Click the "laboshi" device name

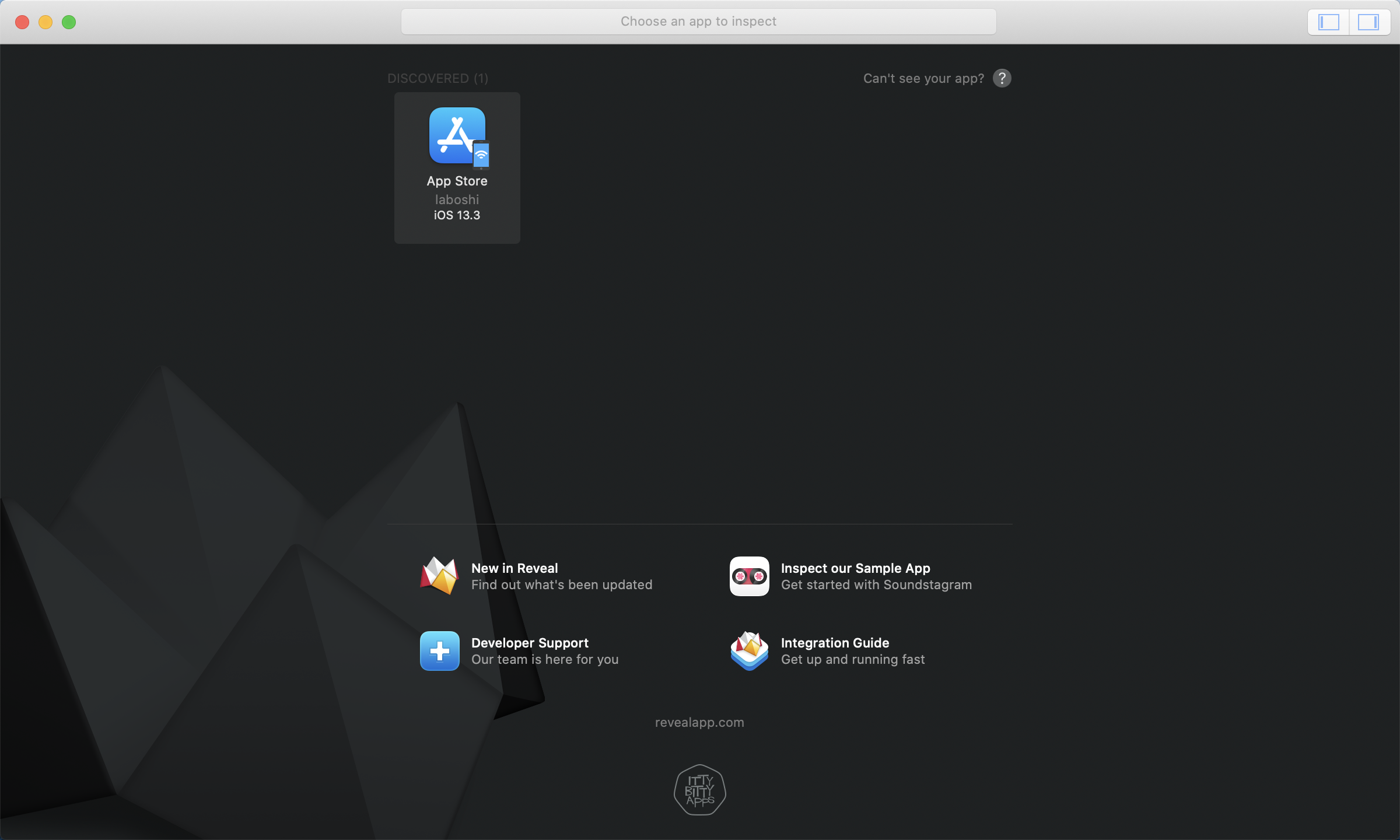[457, 199]
